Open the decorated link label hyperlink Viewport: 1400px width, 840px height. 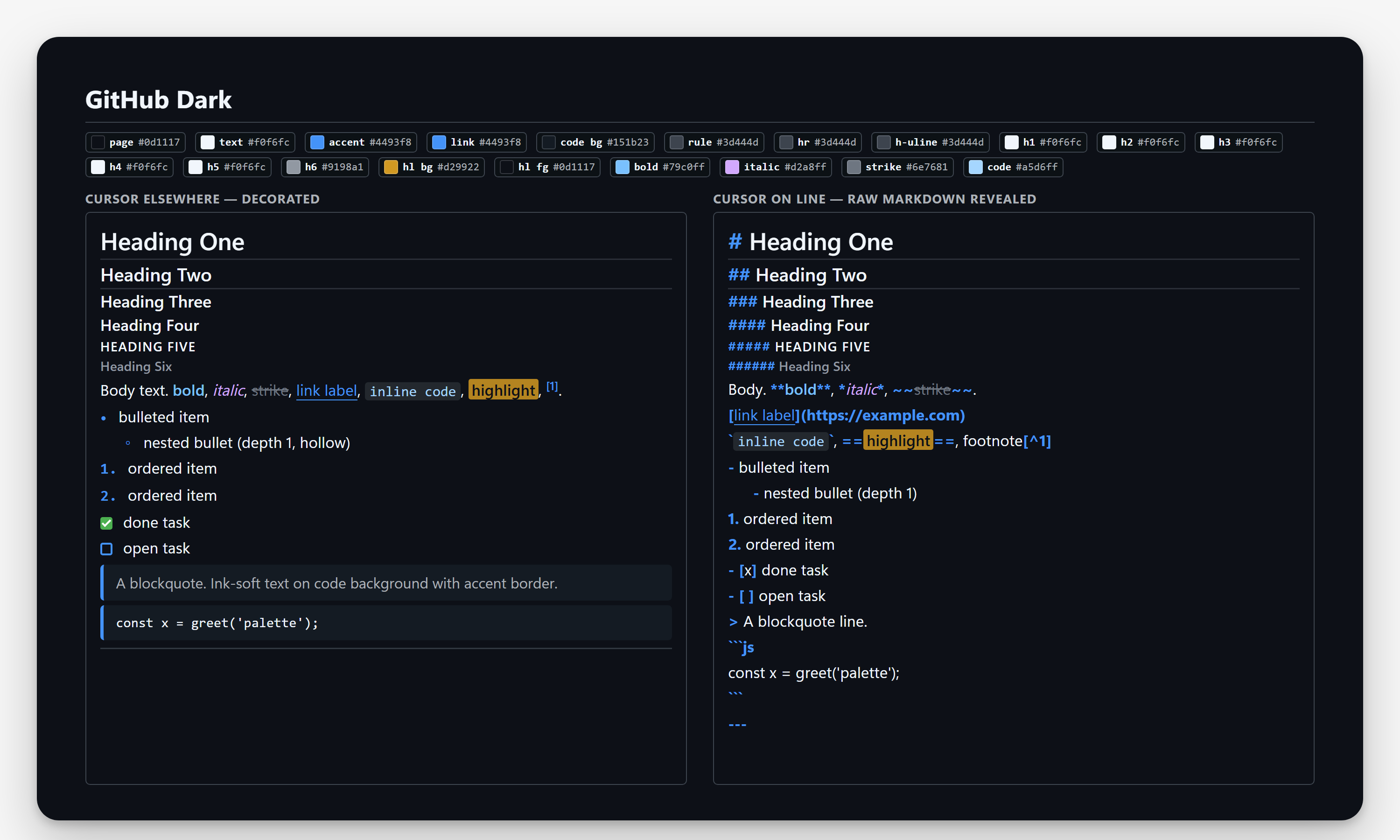(327, 391)
